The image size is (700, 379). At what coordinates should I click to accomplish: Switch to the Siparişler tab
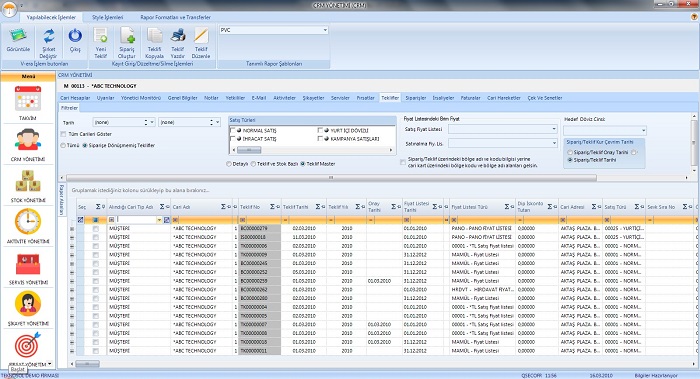pyautogui.click(x=416, y=98)
